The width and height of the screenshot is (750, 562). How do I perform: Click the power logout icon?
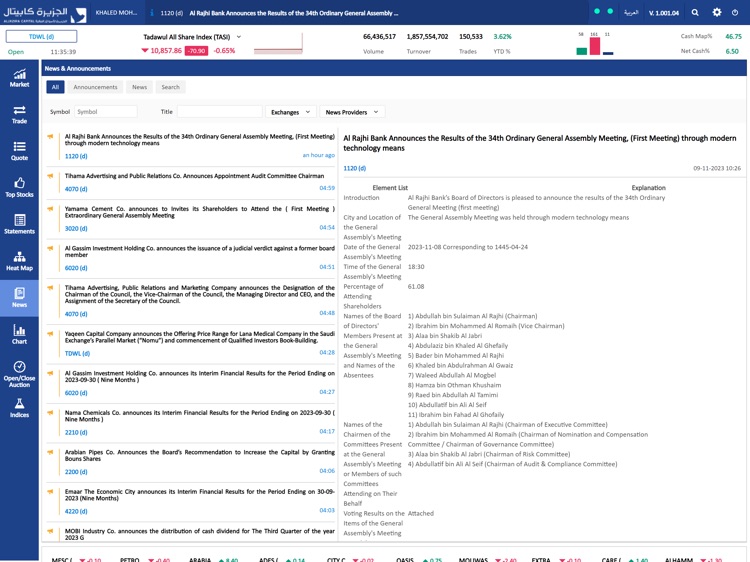(735, 13)
